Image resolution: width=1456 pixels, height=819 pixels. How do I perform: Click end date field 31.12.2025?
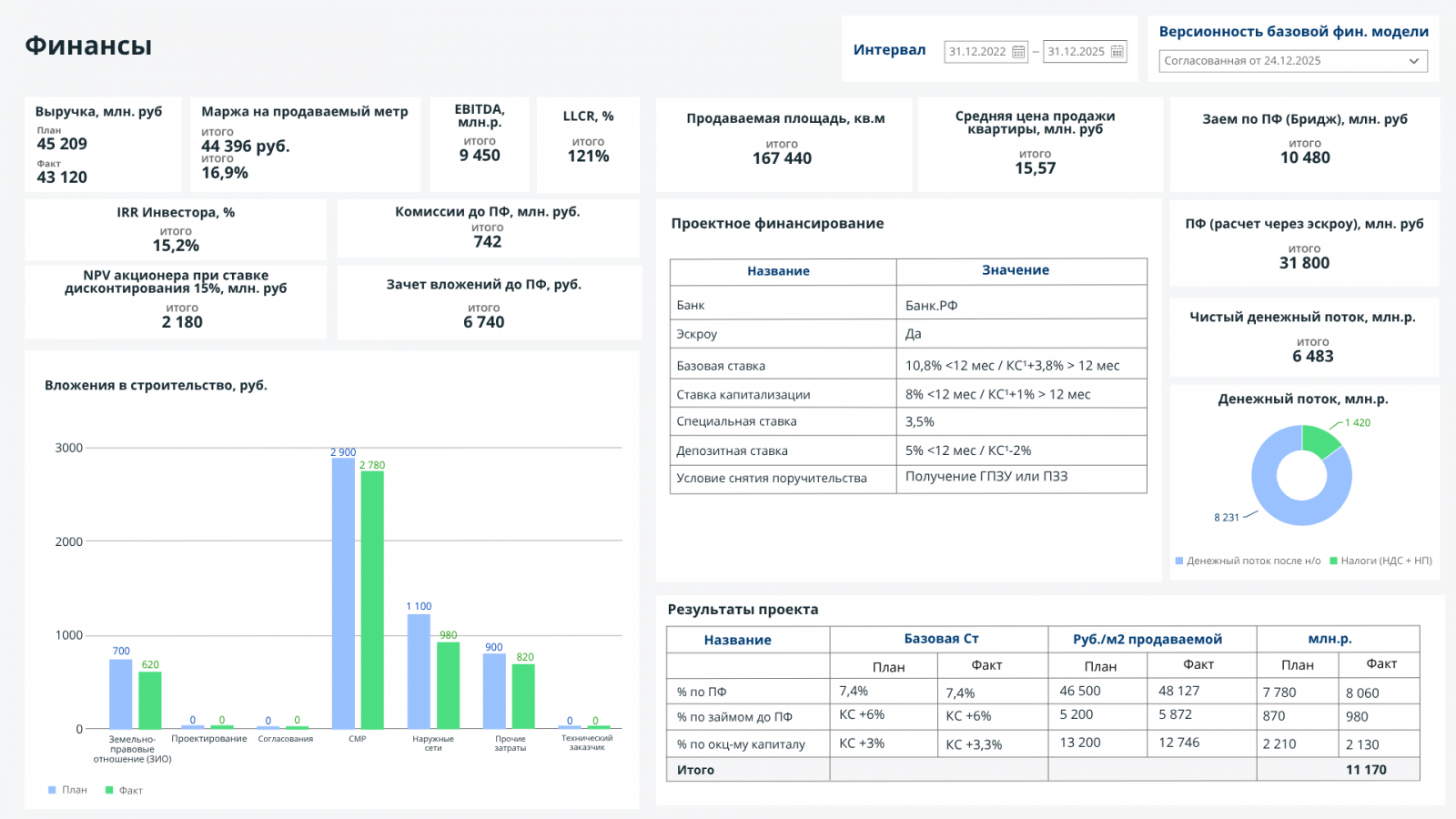pos(1085,52)
